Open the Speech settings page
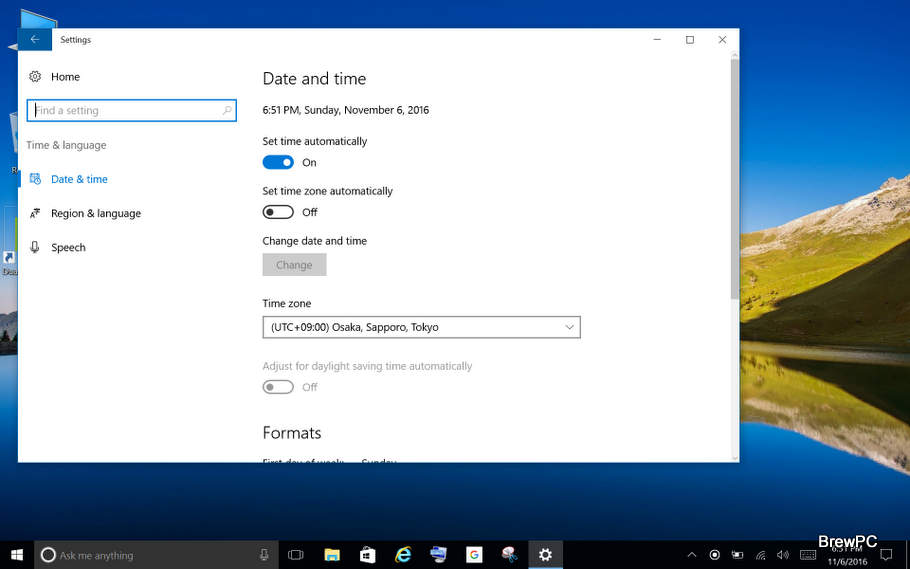910x569 pixels. (68, 247)
